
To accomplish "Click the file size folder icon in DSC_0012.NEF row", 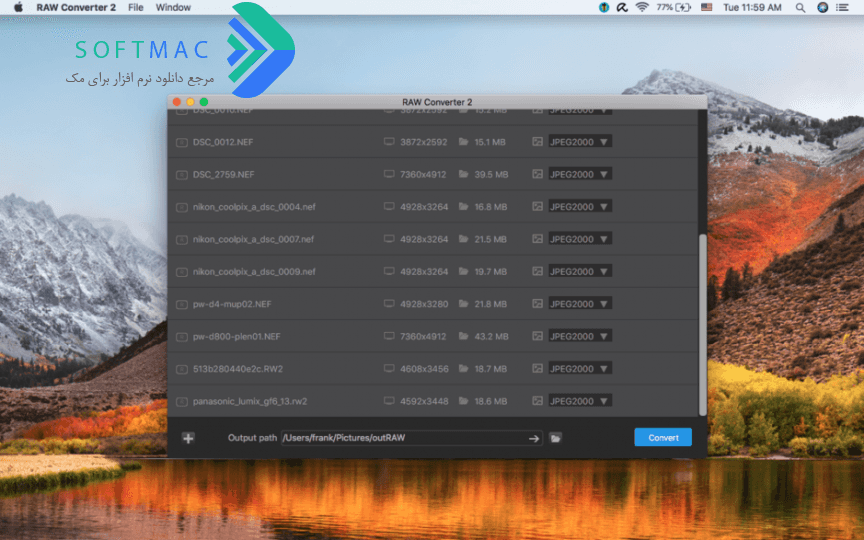I will (463, 142).
